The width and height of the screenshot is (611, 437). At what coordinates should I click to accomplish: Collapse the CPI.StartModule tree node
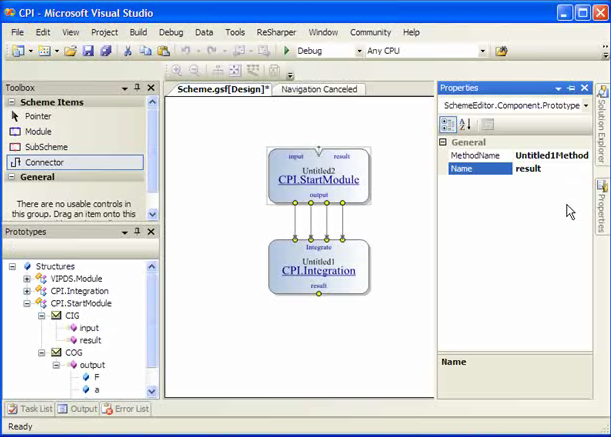coord(27,303)
